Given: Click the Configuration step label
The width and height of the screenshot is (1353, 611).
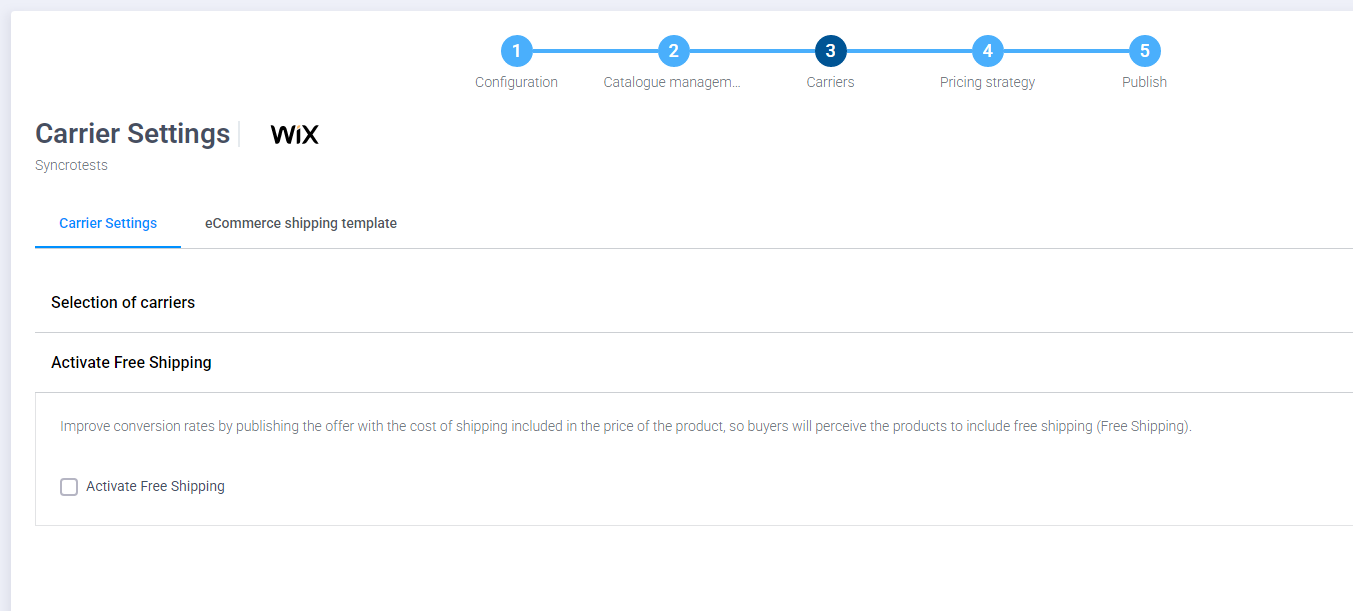Looking at the screenshot, I should (x=516, y=82).
